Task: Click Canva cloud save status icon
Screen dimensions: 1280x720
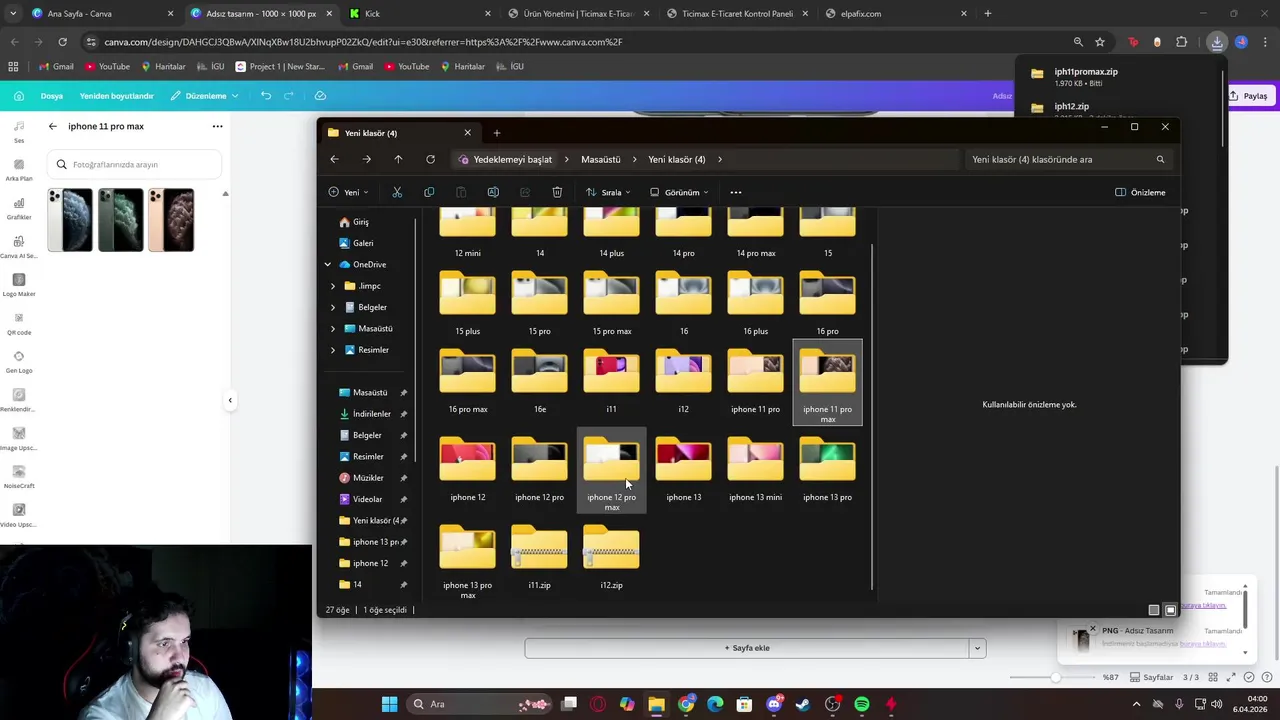Action: pyautogui.click(x=320, y=96)
